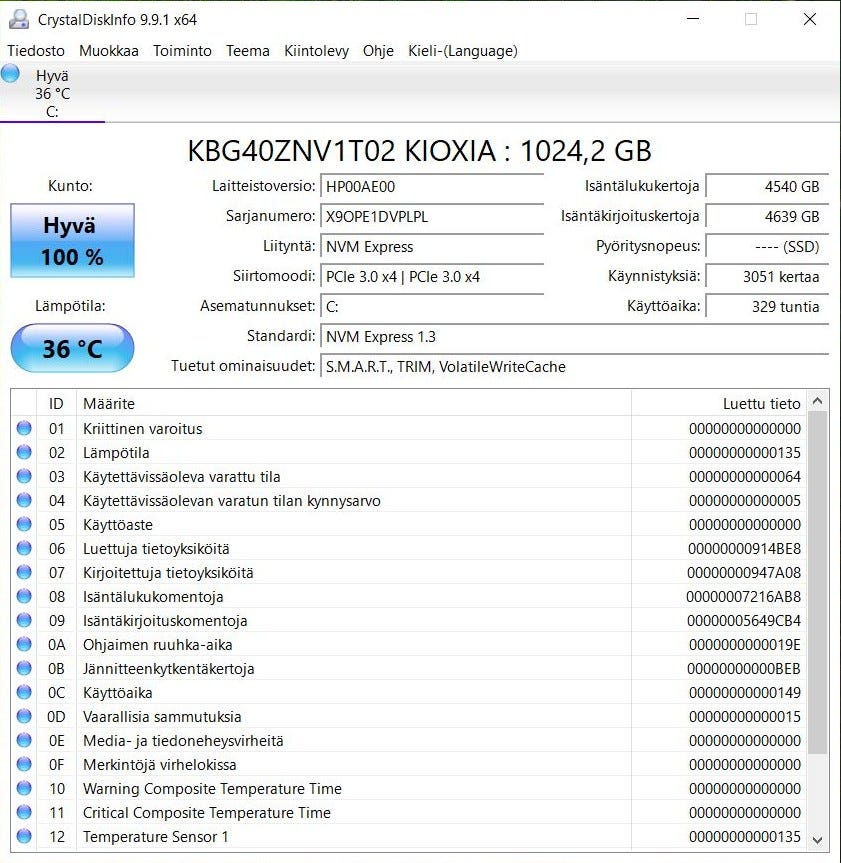Select raw value 0000000000BEB

point(744,669)
